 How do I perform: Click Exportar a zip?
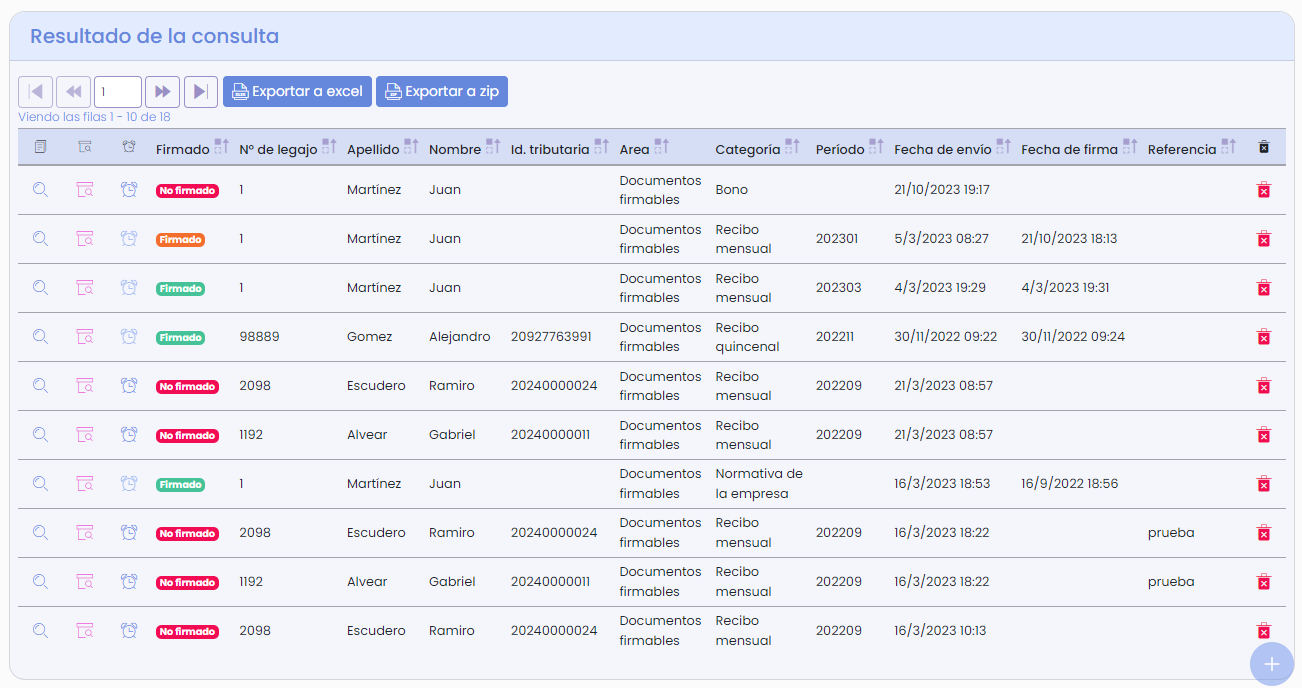tap(441, 91)
